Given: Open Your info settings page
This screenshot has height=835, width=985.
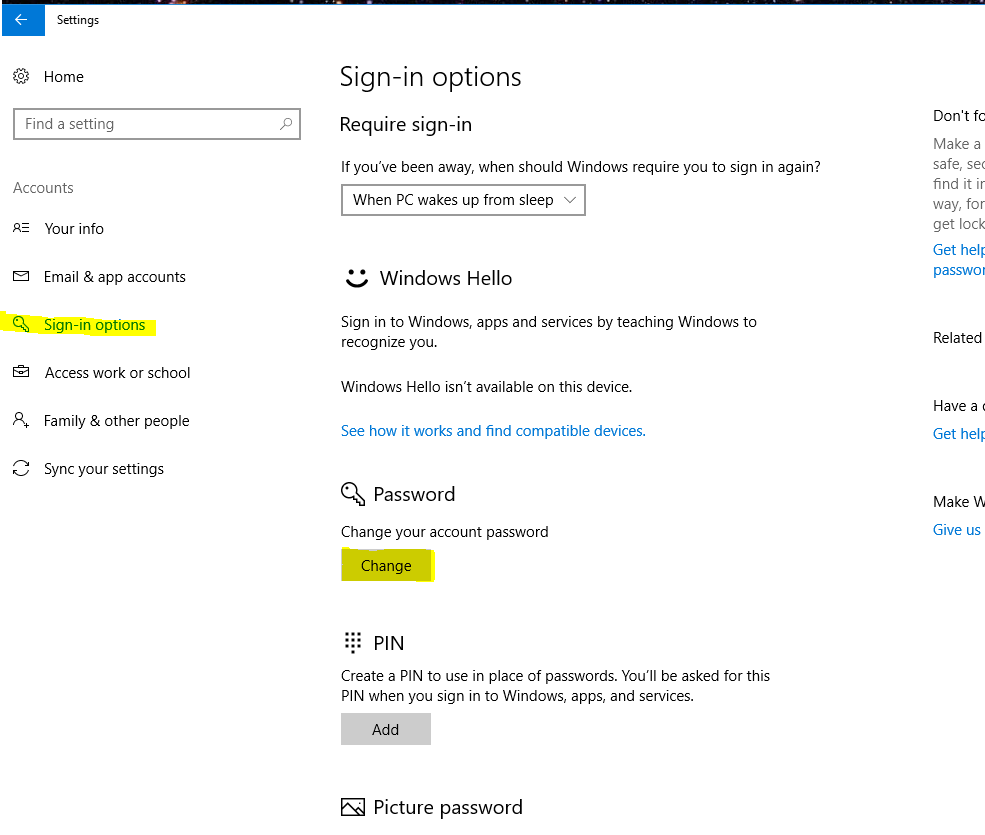Looking at the screenshot, I should (x=74, y=229).
